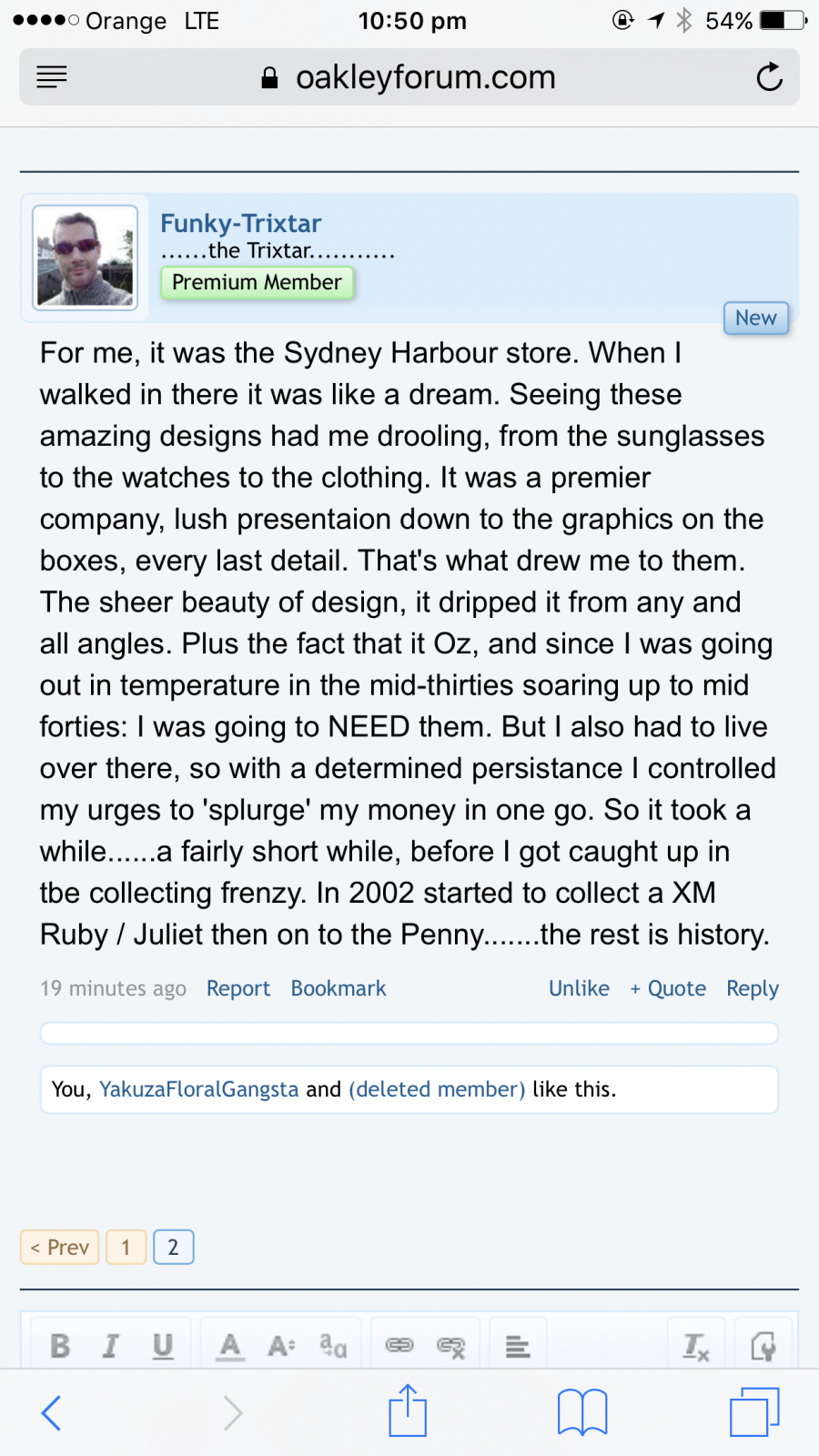Click the insert link icon
The image size is (819, 1456).
(399, 1345)
